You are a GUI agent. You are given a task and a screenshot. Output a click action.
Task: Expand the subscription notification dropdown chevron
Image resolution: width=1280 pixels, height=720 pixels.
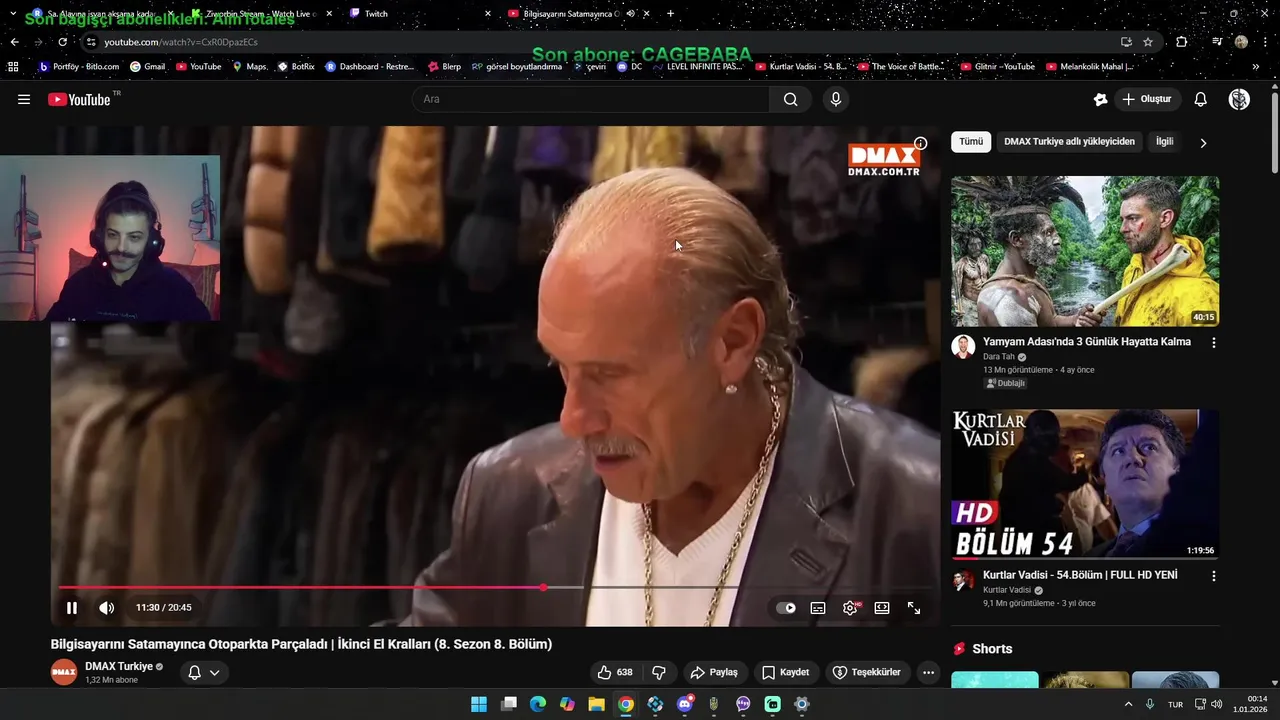(214, 672)
